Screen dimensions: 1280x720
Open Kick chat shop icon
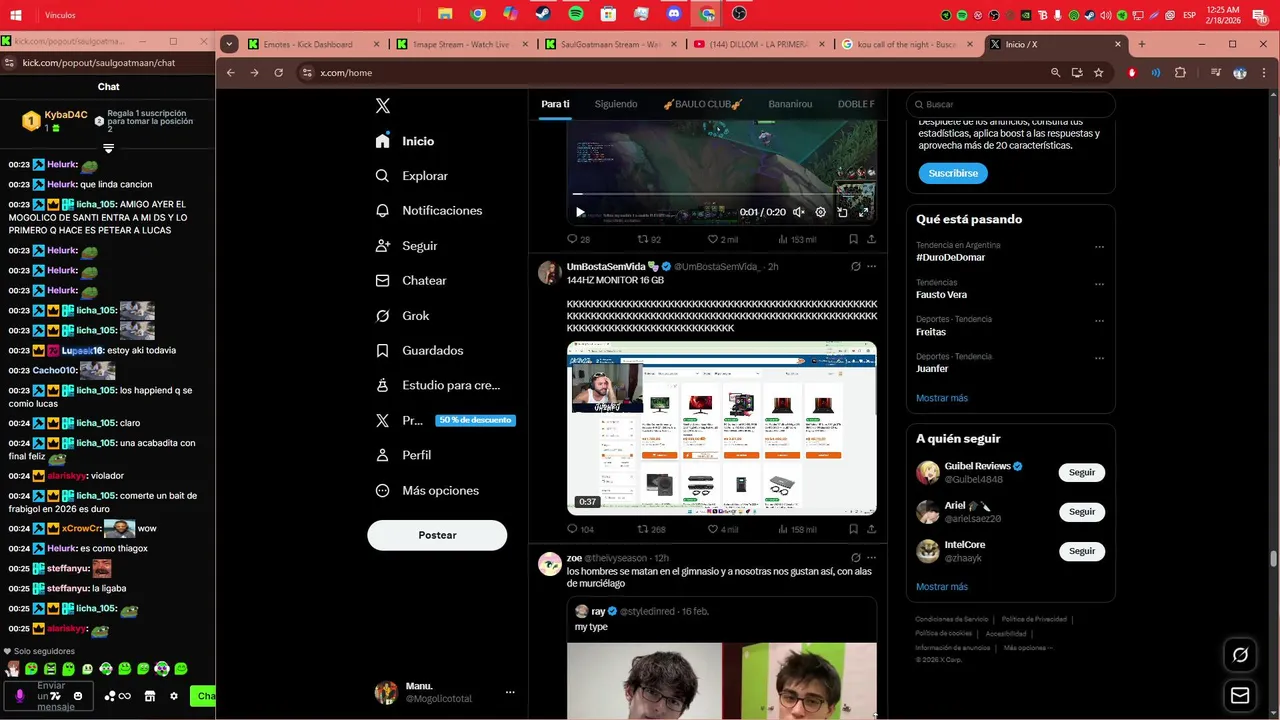tap(150, 696)
